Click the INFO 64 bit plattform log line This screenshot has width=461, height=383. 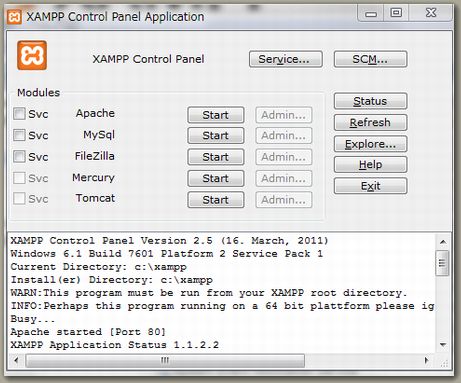222,306
